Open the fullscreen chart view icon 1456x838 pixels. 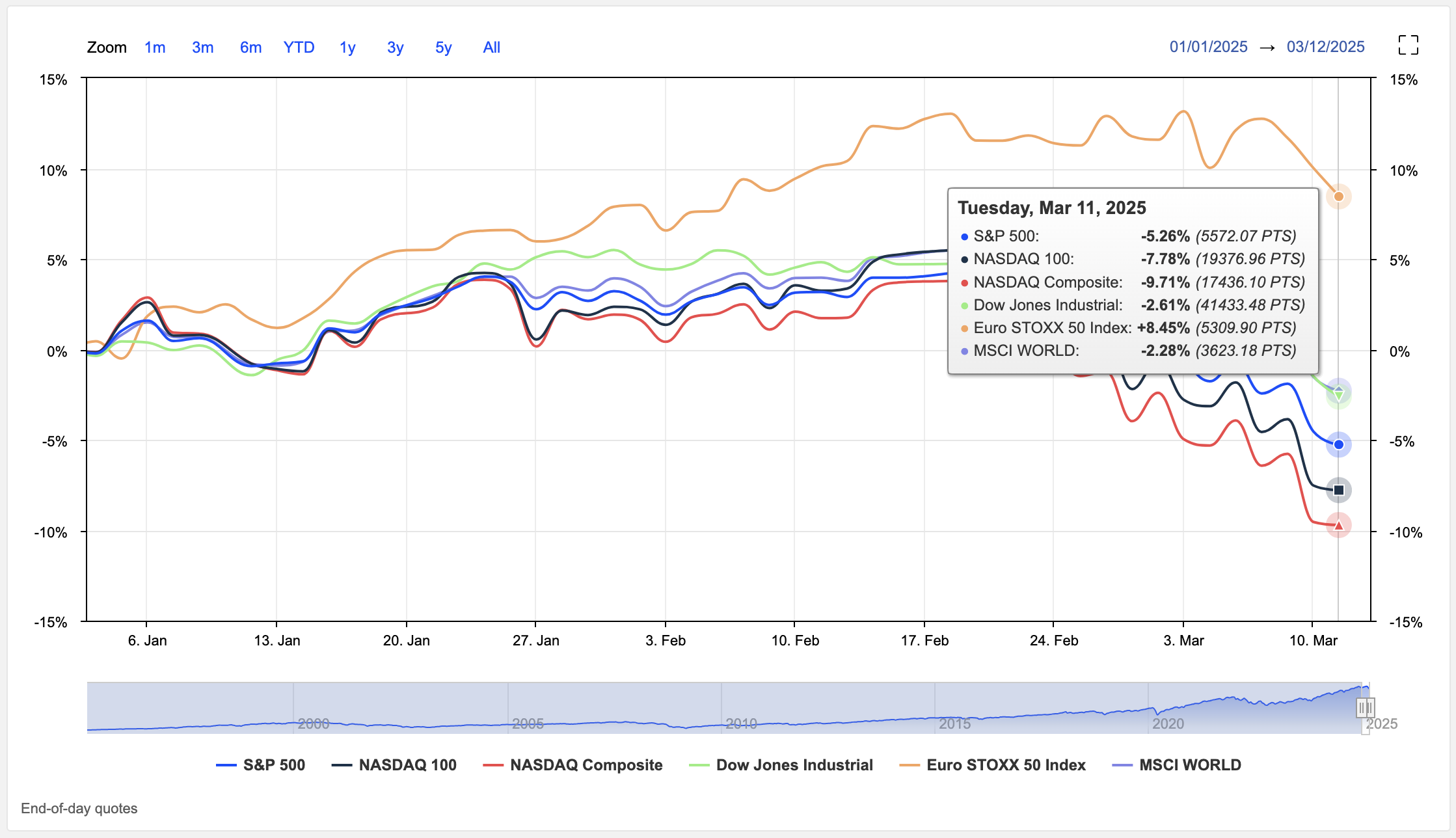(x=1408, y=45)
